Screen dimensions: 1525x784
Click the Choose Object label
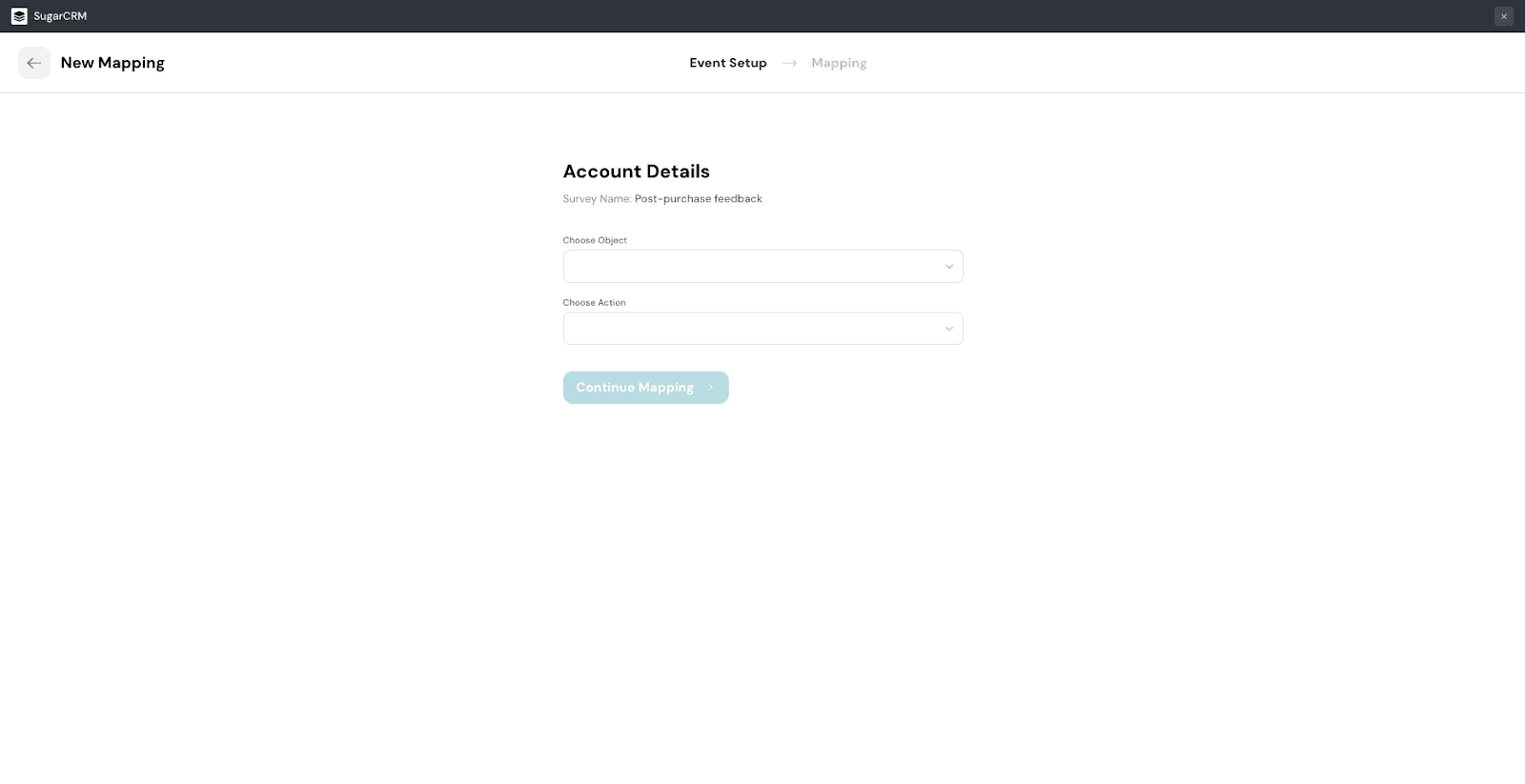(x=595, y=240)
